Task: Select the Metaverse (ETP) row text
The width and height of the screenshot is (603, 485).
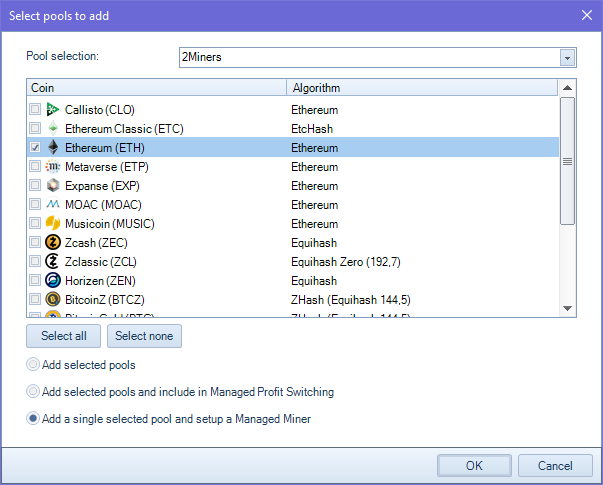Action: (107, 167)
